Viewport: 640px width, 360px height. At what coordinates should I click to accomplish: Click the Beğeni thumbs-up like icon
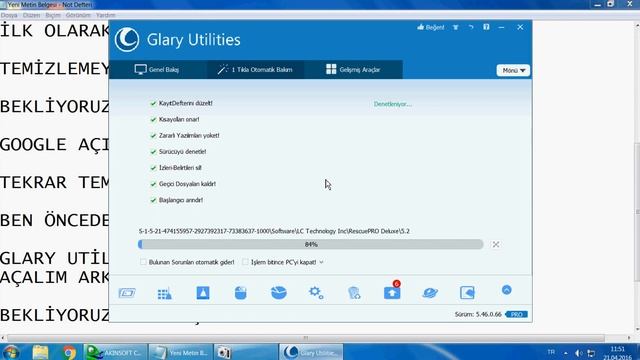coord(431,27)
